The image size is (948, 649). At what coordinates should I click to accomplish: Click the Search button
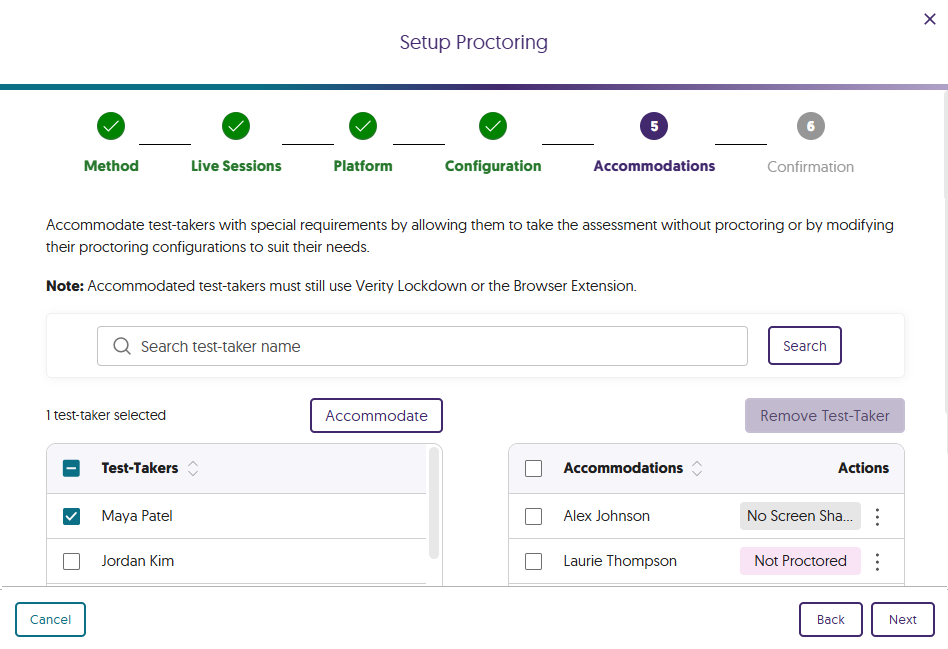[805, 345]
